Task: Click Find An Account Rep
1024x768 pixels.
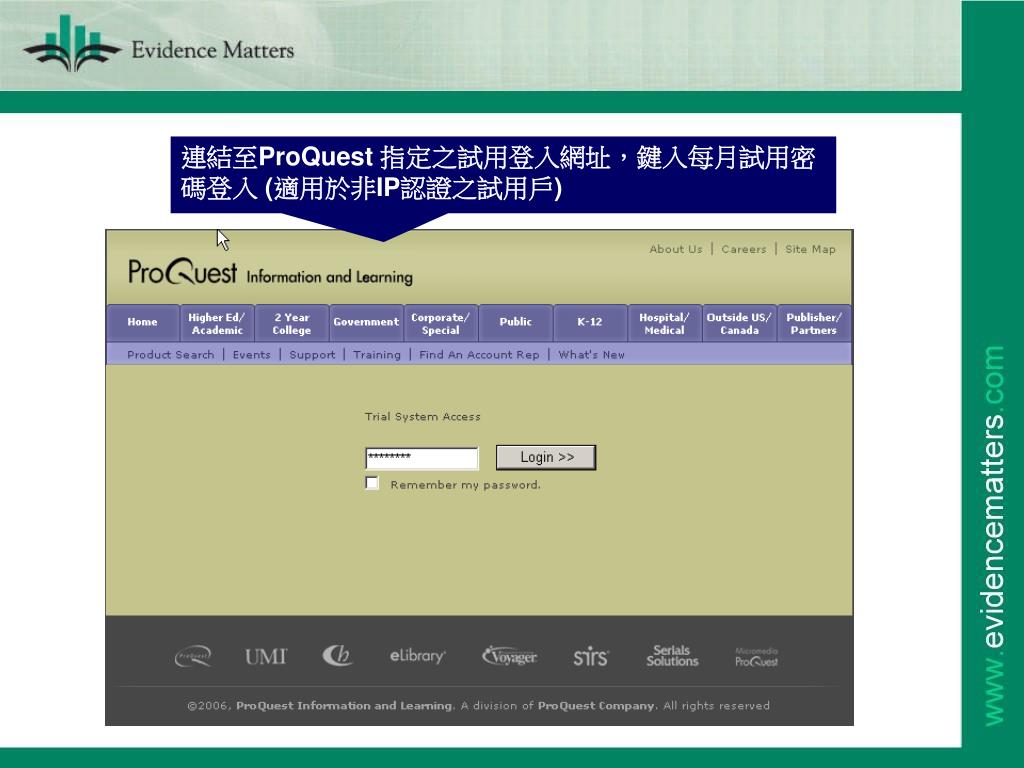Action: point(479,355)
